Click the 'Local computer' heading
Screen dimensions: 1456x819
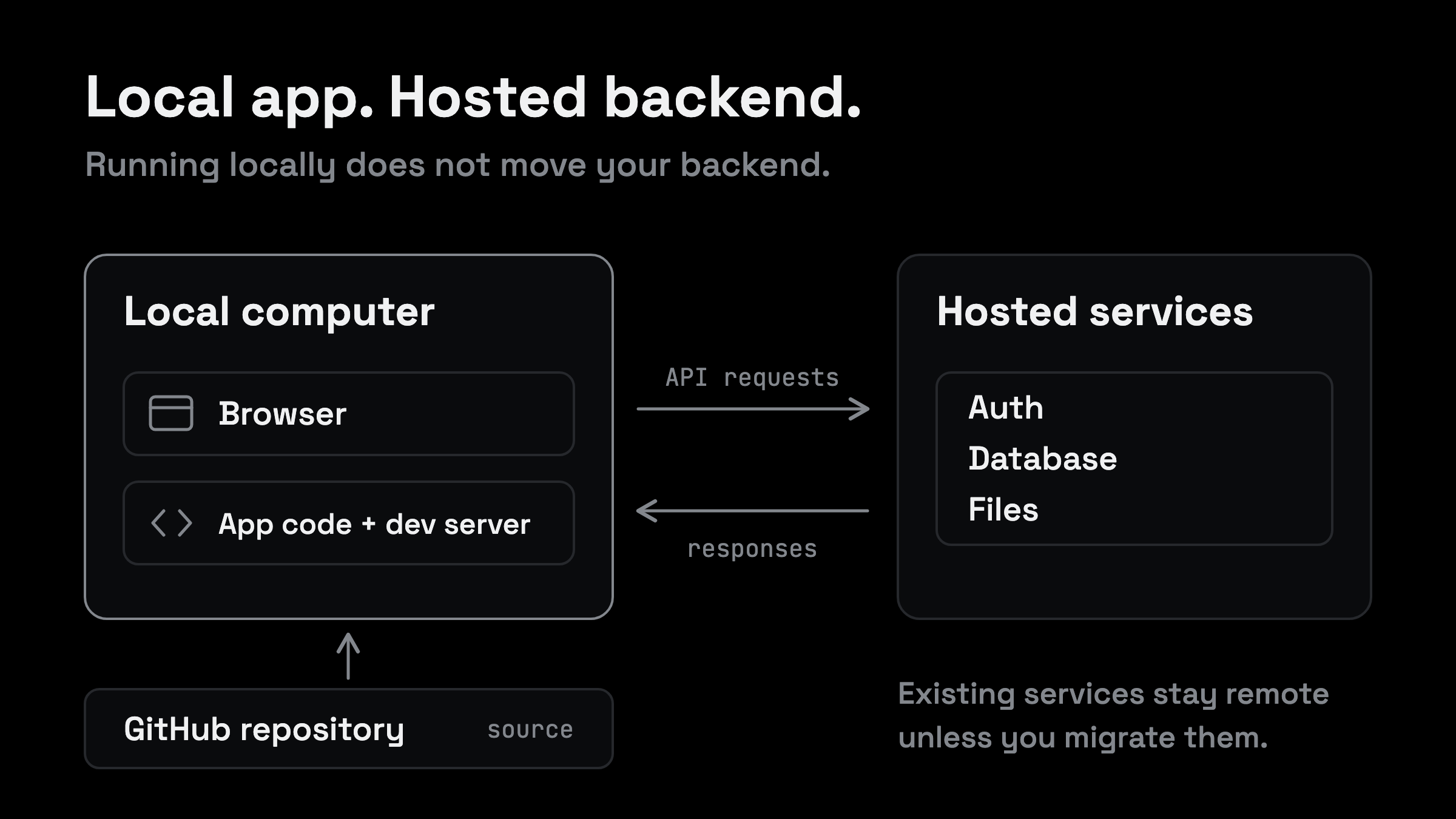pos(279,312)
